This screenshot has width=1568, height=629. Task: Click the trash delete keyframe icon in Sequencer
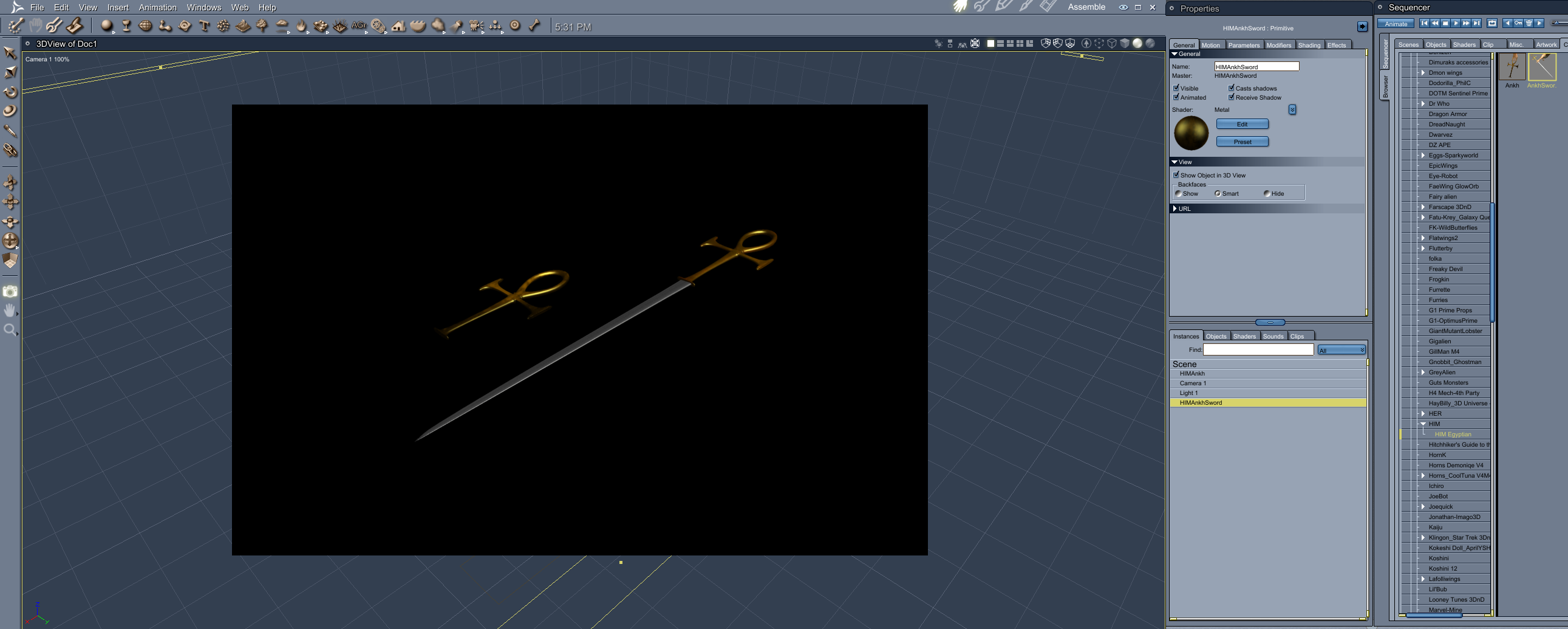point(1529,23)
